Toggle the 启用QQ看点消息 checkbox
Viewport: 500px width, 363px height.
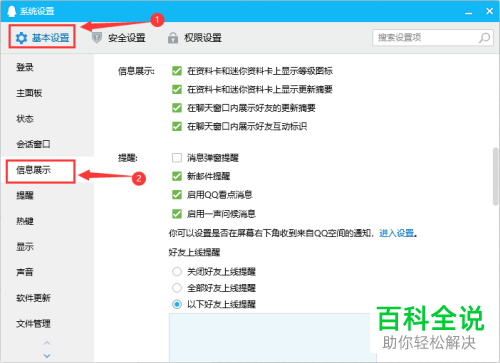click(177, 195)
